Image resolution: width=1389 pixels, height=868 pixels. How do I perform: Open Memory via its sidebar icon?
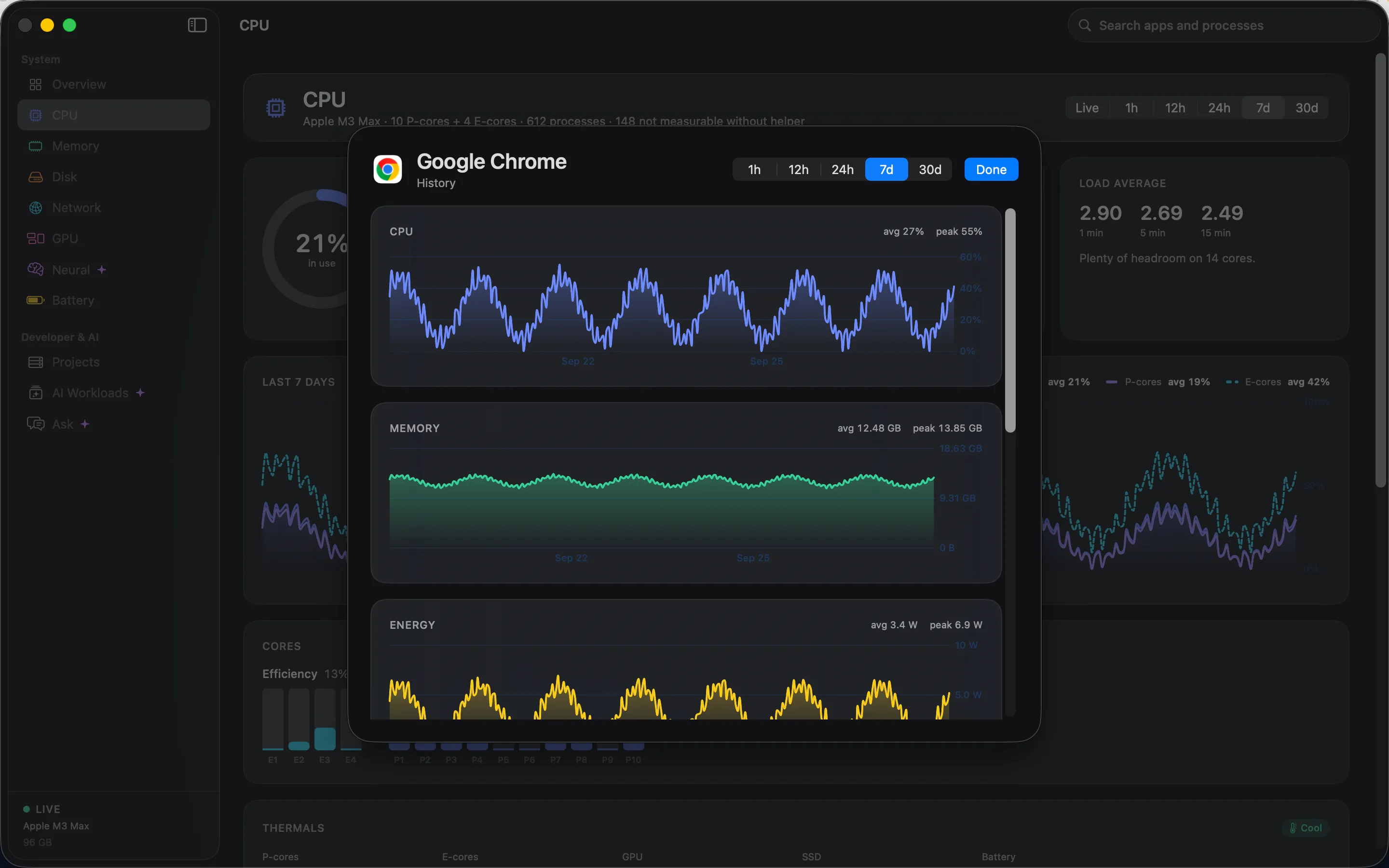(x=36, y=147)
